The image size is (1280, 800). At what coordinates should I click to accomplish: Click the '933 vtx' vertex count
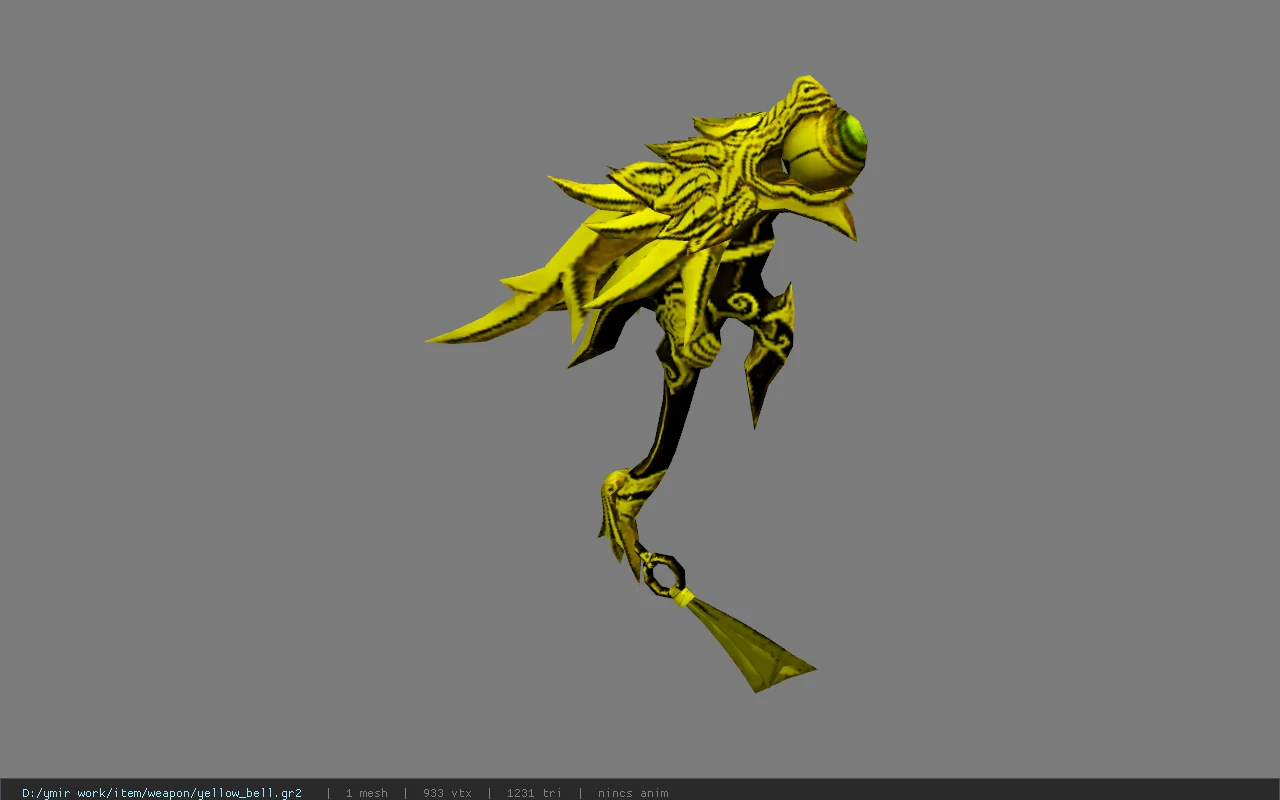point(447,793)
